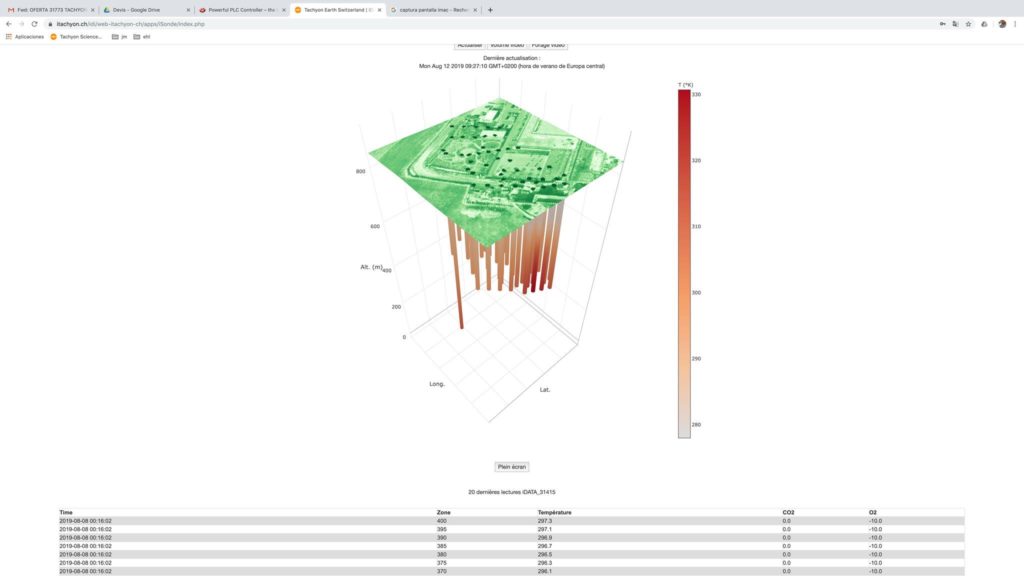Viewport: 1024px width, 576px height.
Task: Open a new tab with the plus icon
Action: tap(490, 10)
